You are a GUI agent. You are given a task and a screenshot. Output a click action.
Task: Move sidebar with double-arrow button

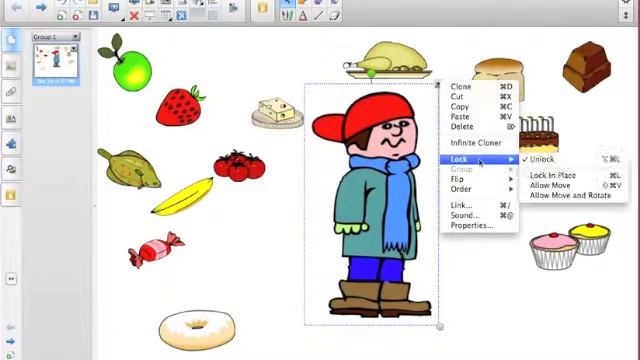pyautogui.click(x=11, y=279)
